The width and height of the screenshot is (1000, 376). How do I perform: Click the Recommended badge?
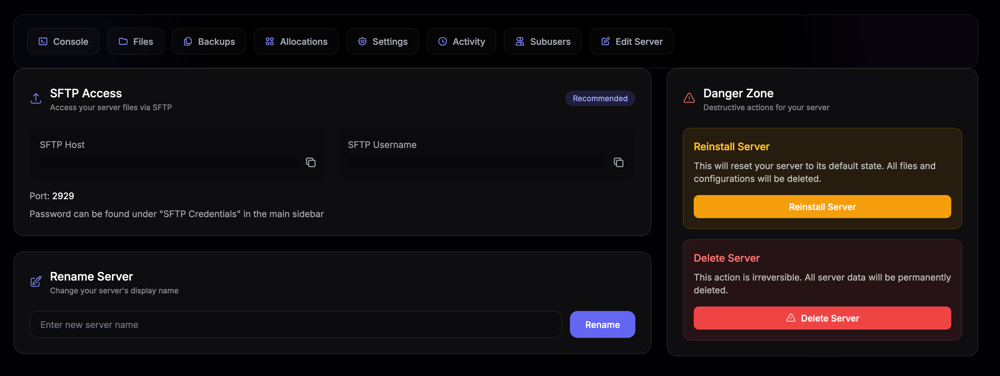(x=600, y=98)
